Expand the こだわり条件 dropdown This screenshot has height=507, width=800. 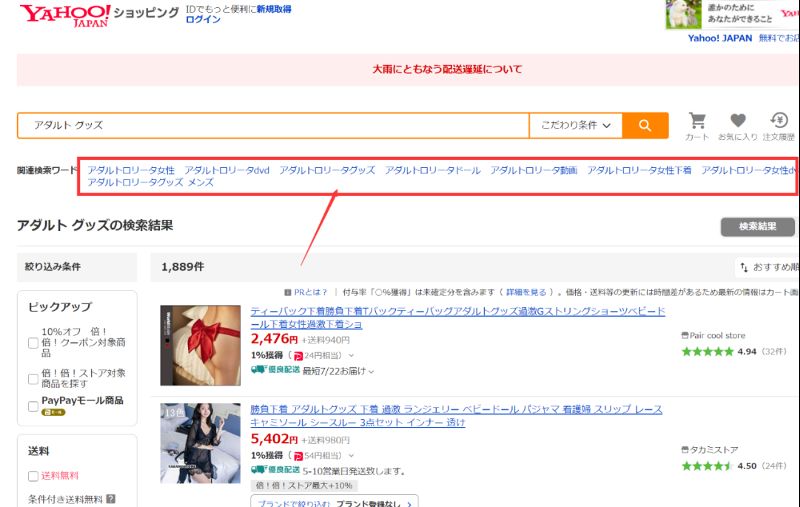point(576,125)
